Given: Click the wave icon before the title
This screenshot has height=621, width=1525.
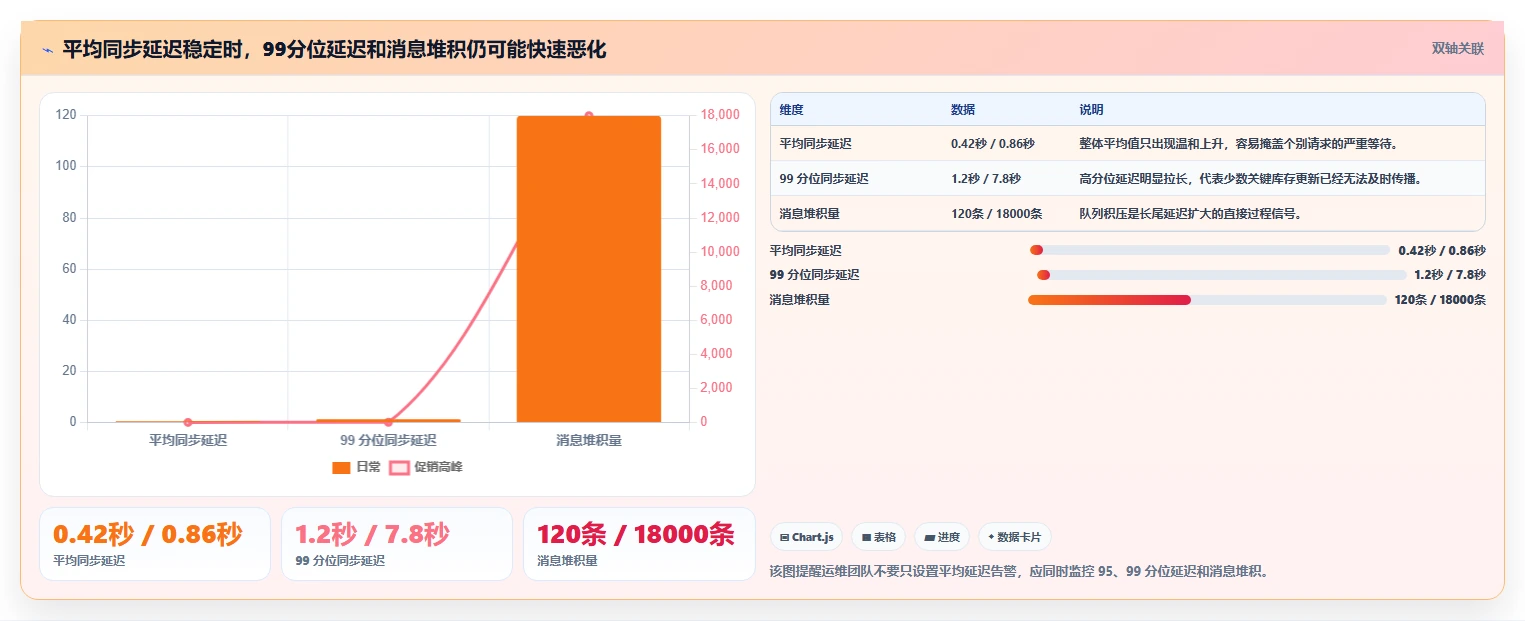Looking at the screenshot, I should coord(47,50).
